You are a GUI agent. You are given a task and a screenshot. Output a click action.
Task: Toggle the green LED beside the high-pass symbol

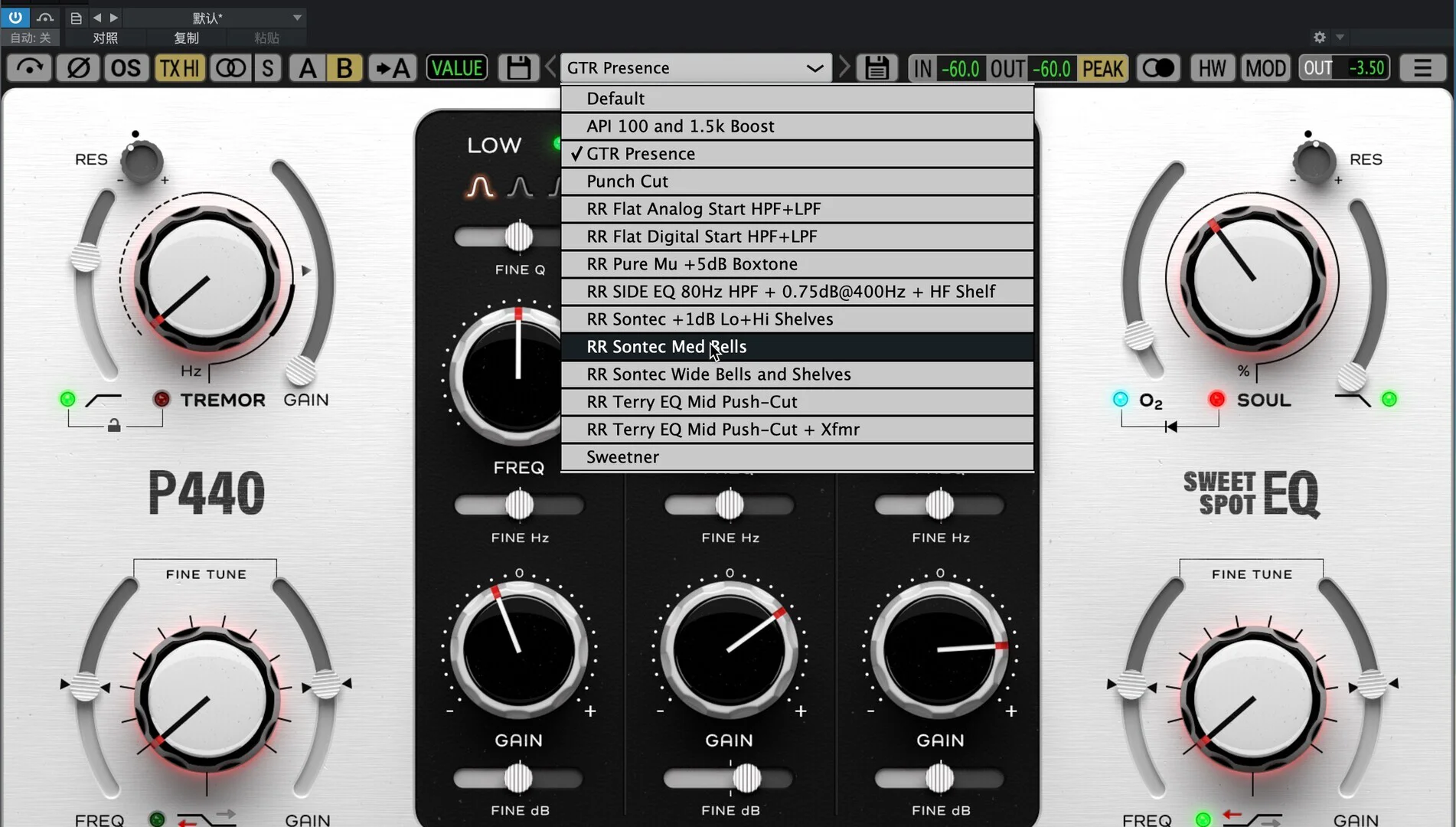(x=67, y=399)
